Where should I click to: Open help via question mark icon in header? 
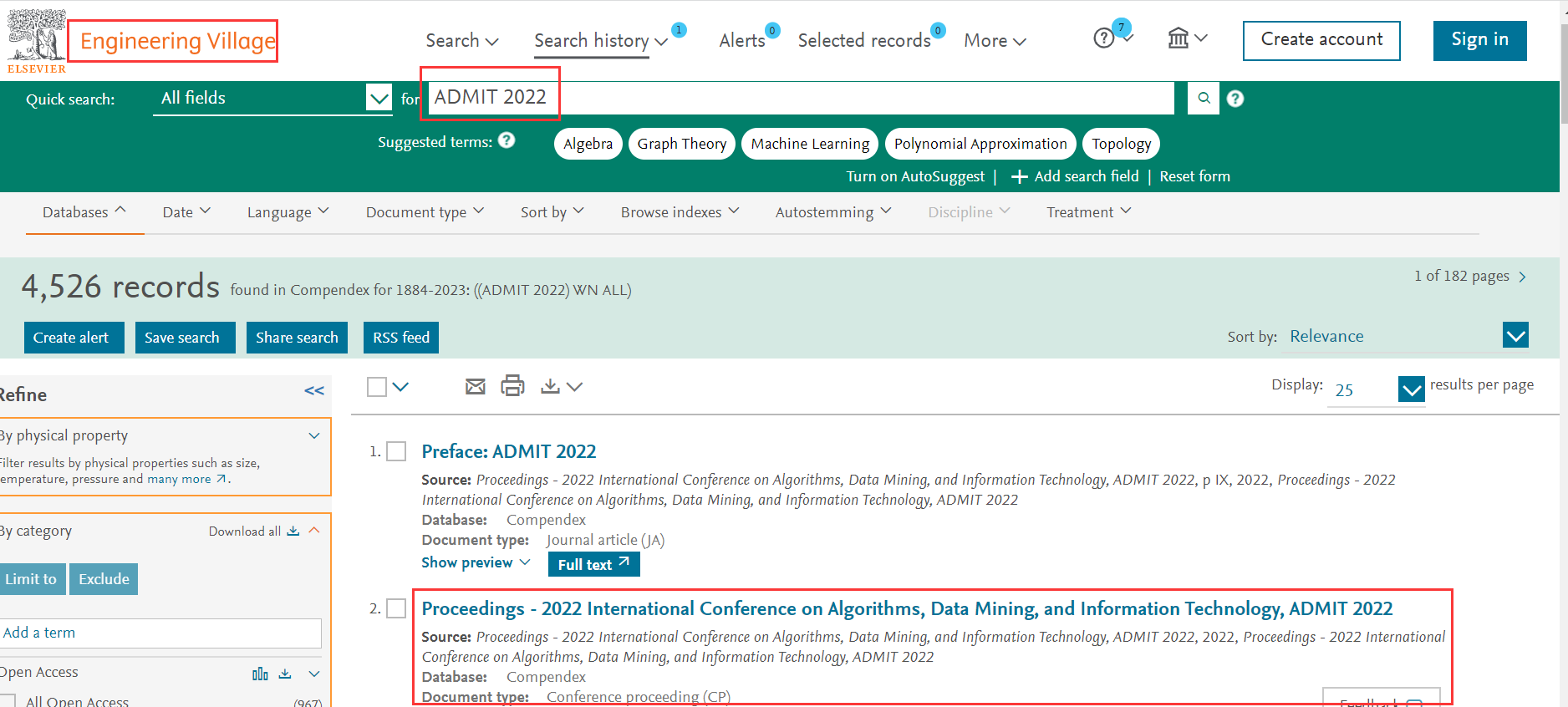(1104, 38)
